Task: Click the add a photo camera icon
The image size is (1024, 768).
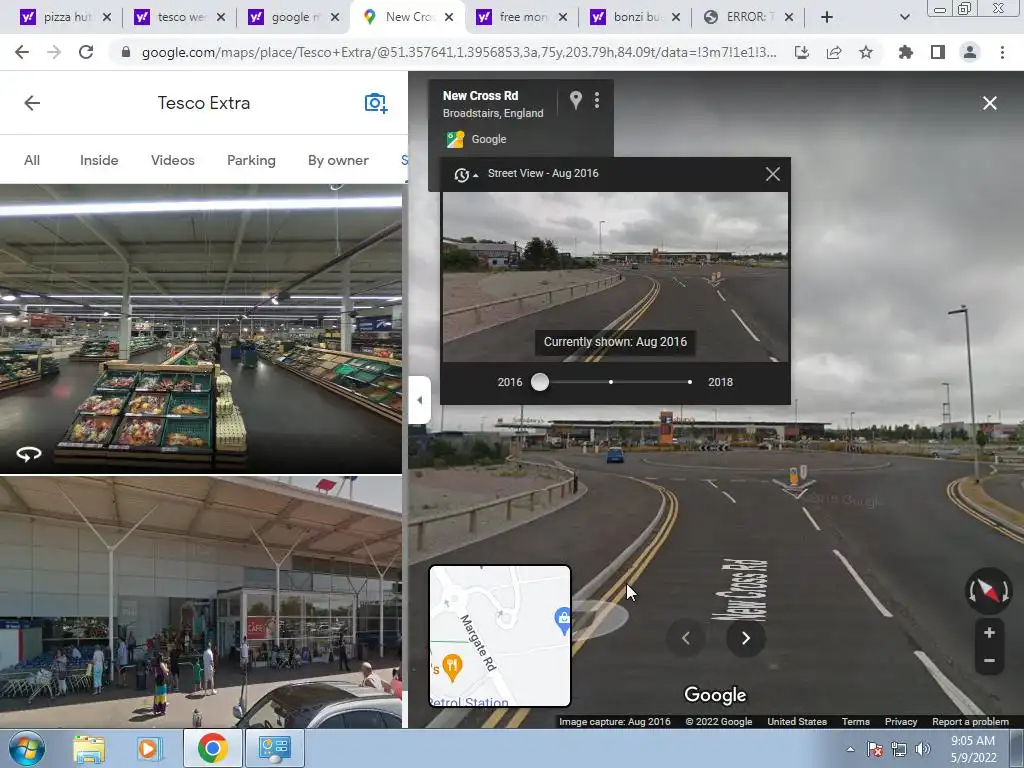Action: pos(376,103)
